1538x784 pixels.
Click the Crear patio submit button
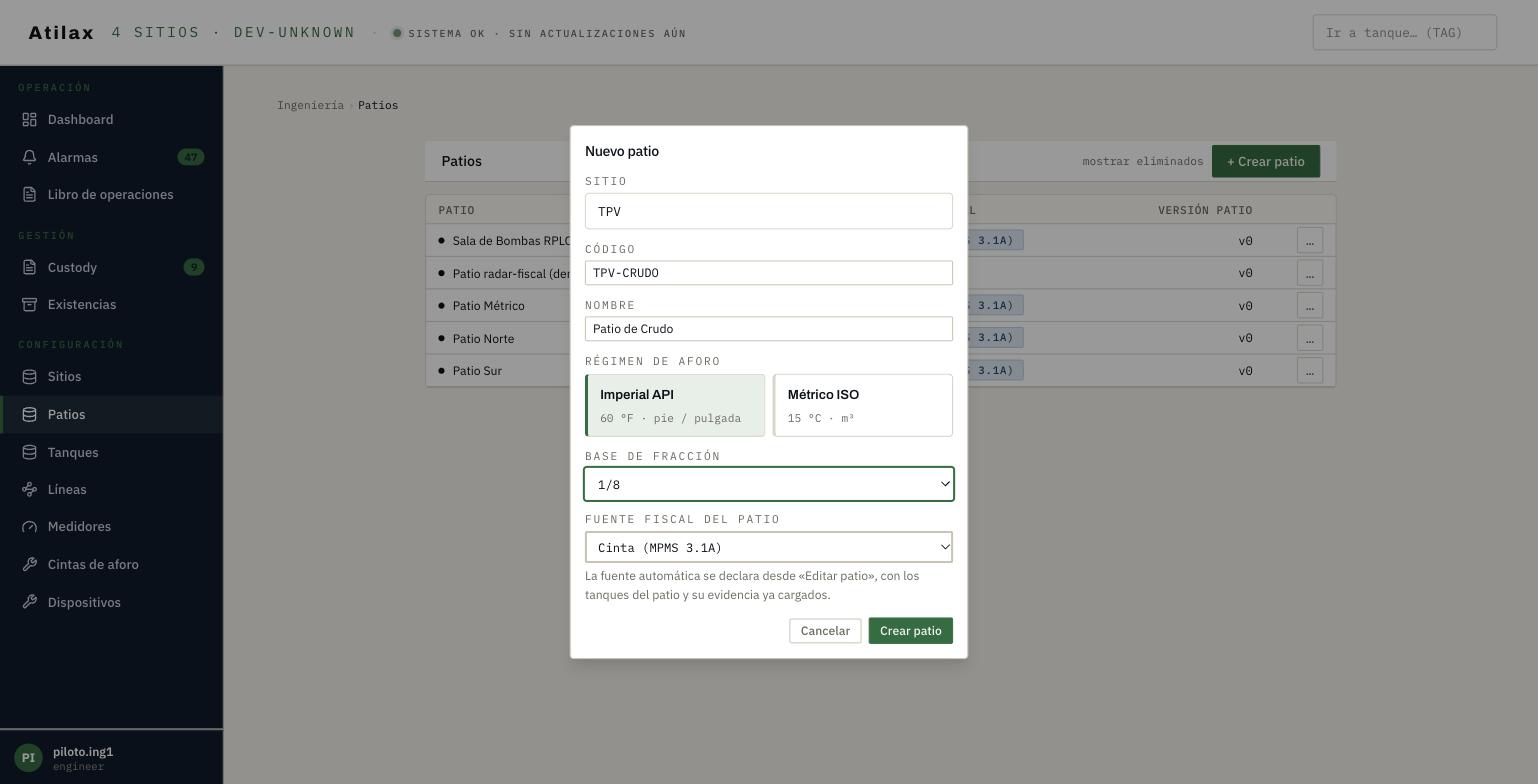tap(911, 631)
